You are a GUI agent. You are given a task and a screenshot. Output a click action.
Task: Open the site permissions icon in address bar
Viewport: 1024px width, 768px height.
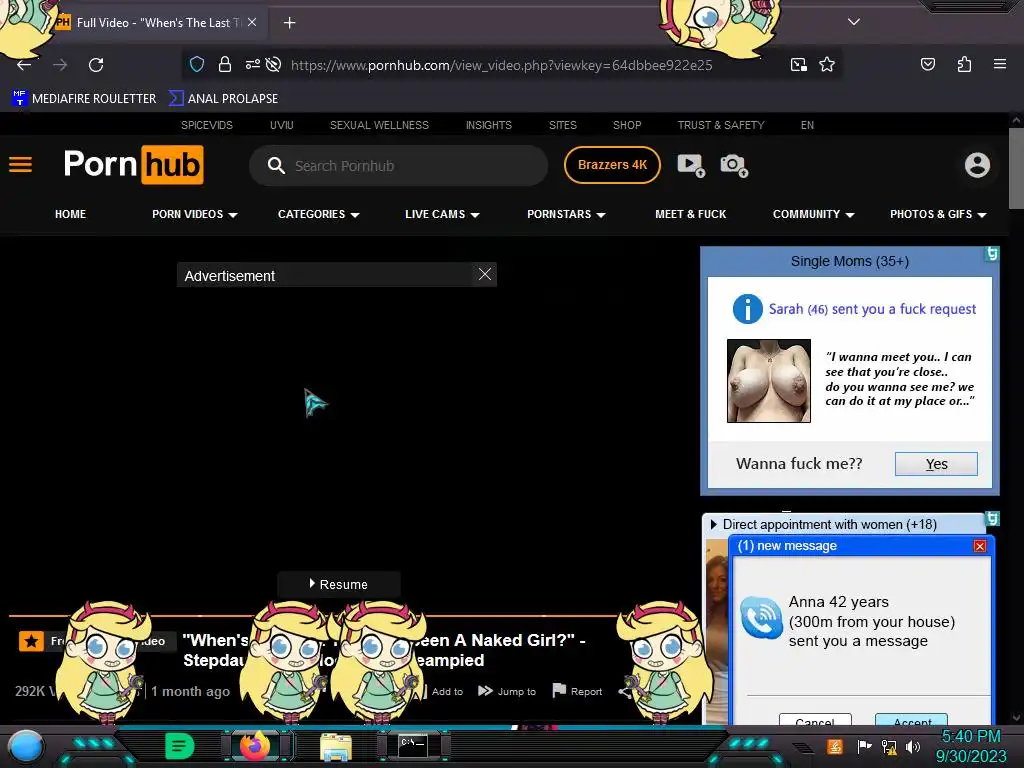pyautogui.click(x=252, y=64)
